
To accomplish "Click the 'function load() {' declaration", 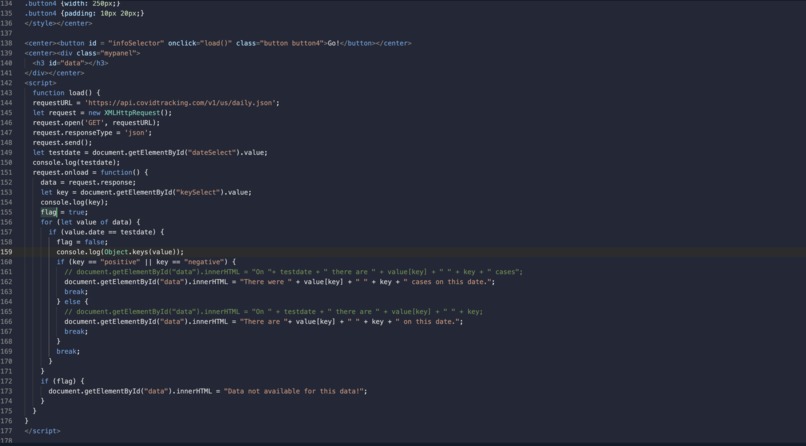I will point(66,93).
